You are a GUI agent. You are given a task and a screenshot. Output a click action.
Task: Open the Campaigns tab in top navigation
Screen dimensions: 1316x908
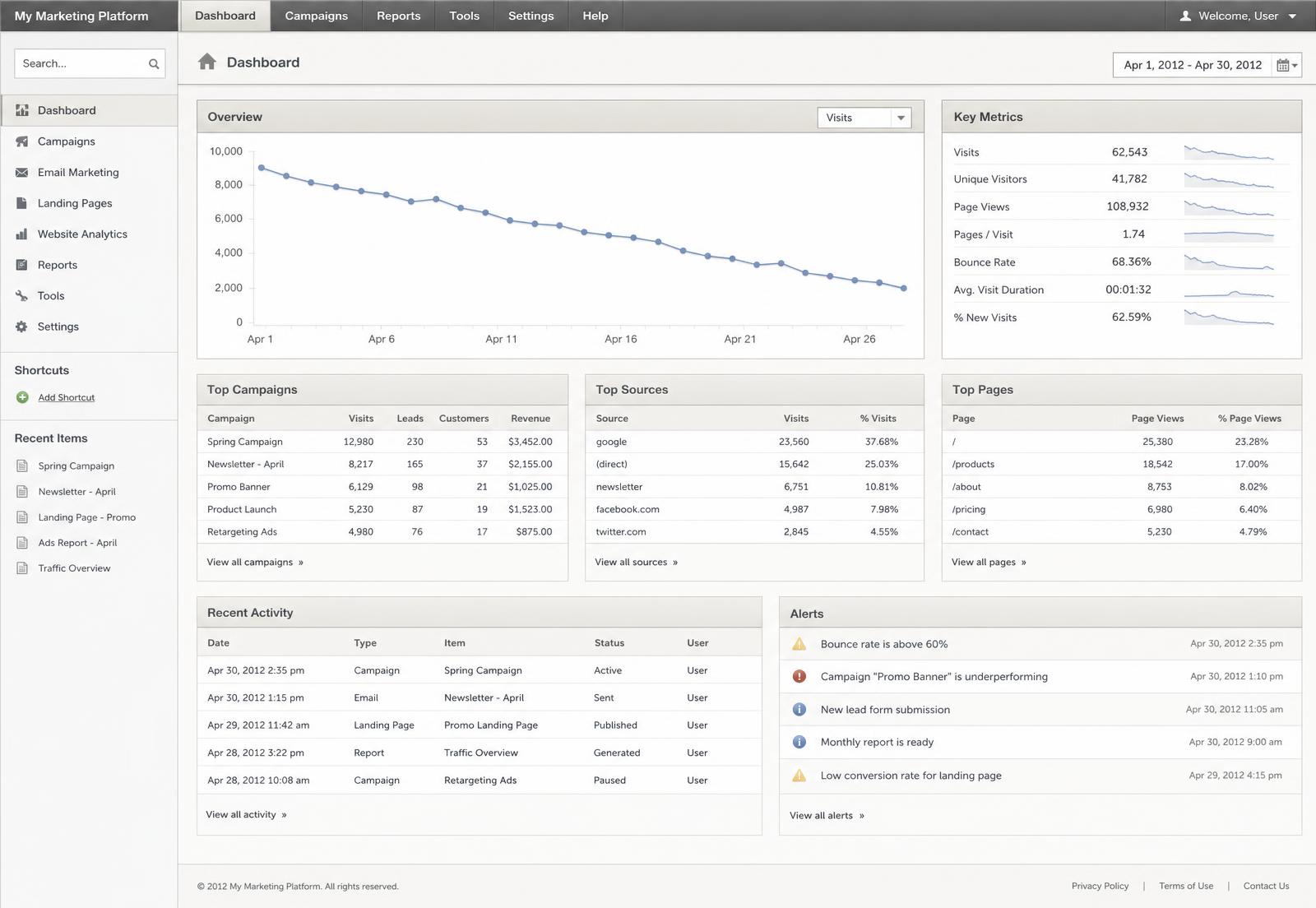pyautogui.click(x=317, y=16)
